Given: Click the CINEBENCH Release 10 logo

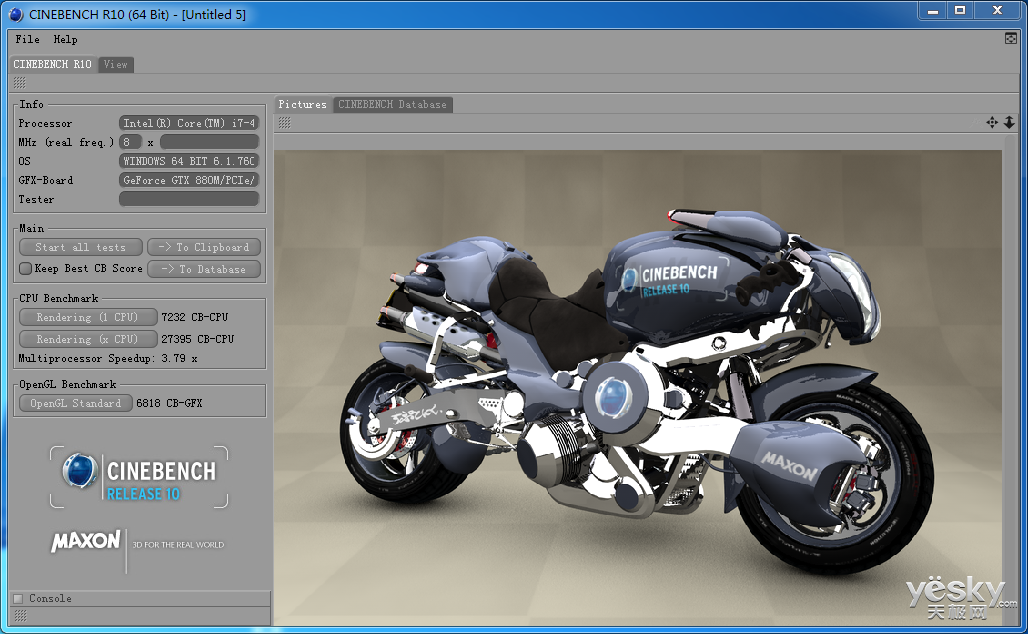Looking at the screenshot, I should [x=139, y=477].
